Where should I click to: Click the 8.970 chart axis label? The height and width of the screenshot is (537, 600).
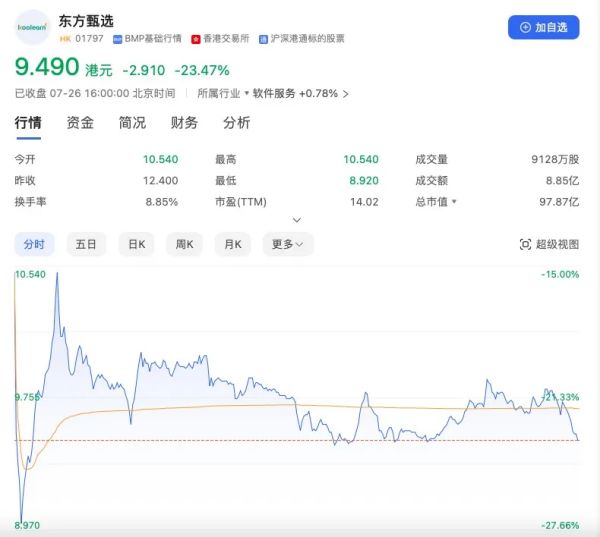(x=27, y=525)
